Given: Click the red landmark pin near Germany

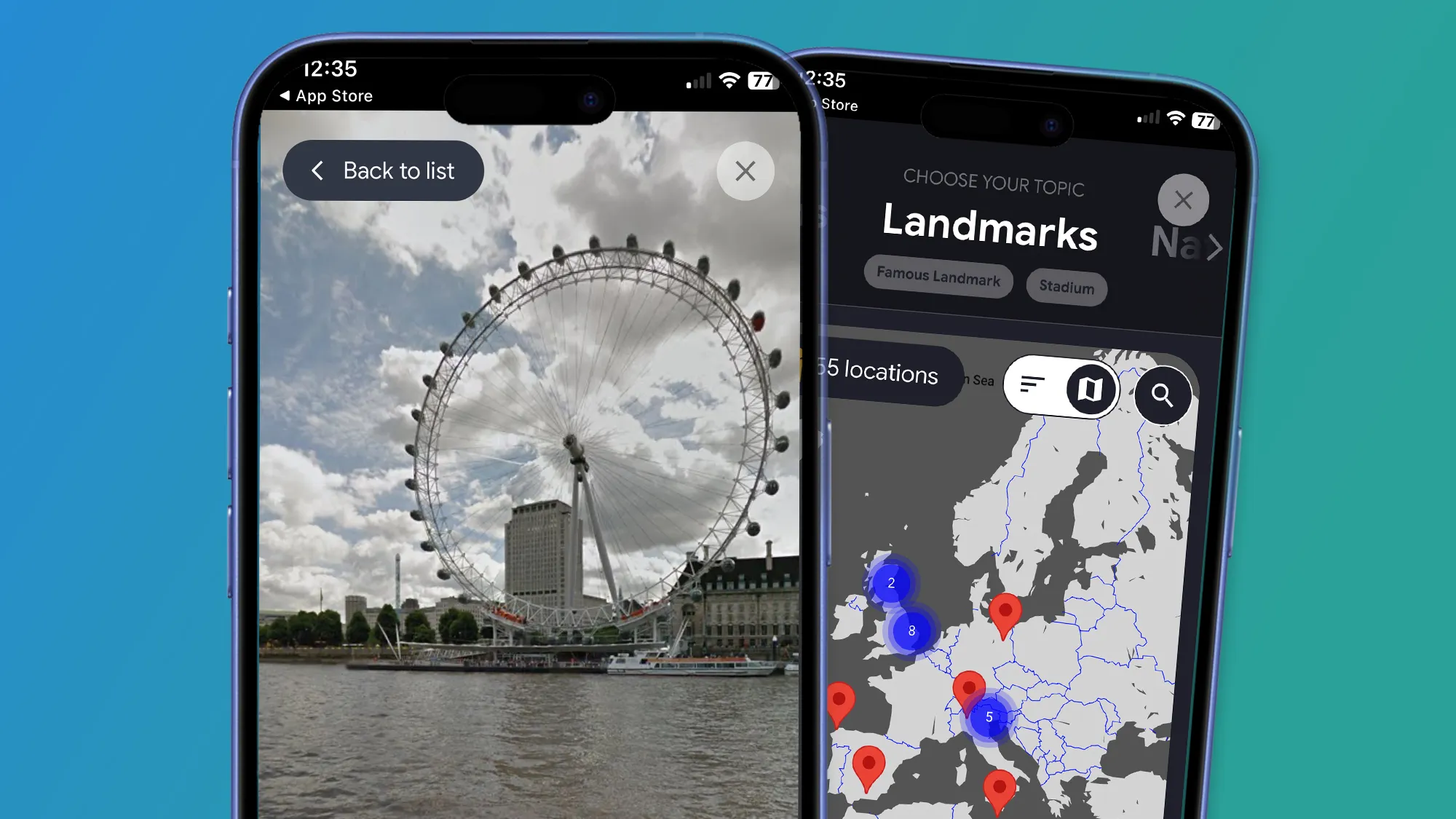Looking at the screenshot, I should click(x=1005, y=612).
